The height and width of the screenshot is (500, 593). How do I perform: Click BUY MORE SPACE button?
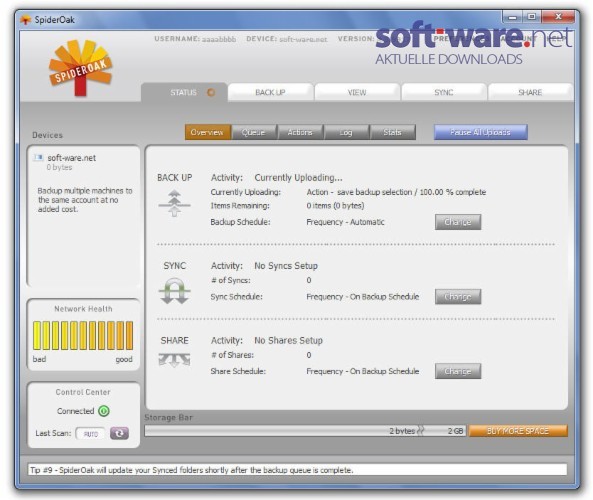pyautogui.click(x=518, y=431)
